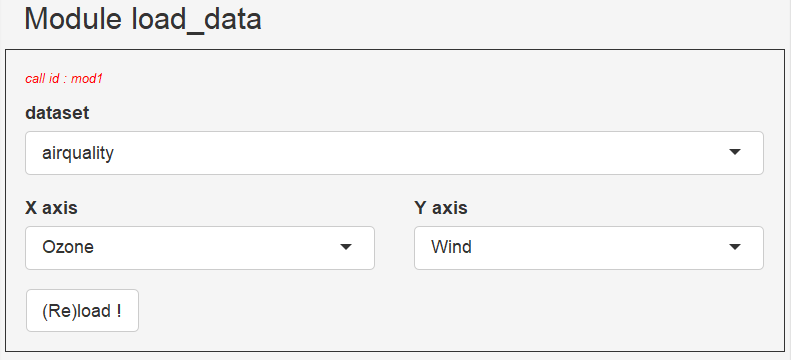The height and width of the screenshot is (360, 791).
Task: Select the 'airquality' text in dataset field
Action: (x=78, y=153)
